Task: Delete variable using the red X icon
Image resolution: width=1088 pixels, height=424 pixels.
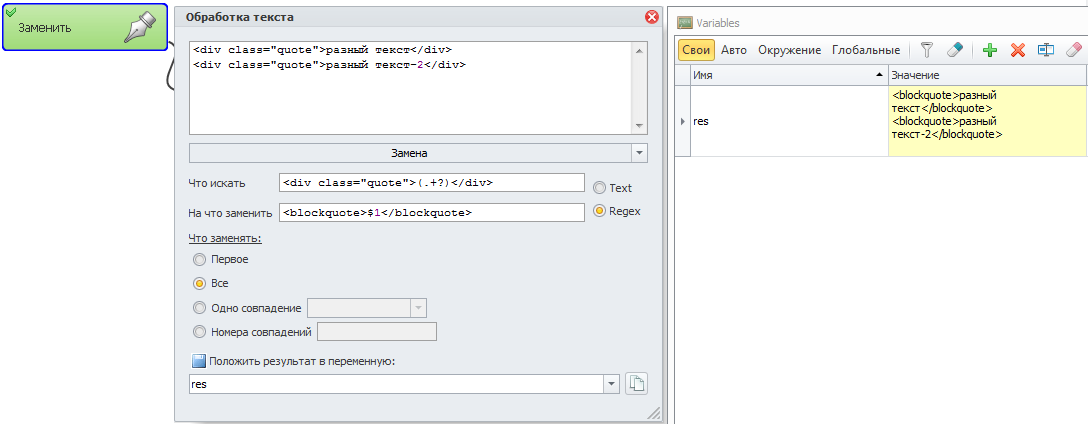Action: [x=1018, y=50]
